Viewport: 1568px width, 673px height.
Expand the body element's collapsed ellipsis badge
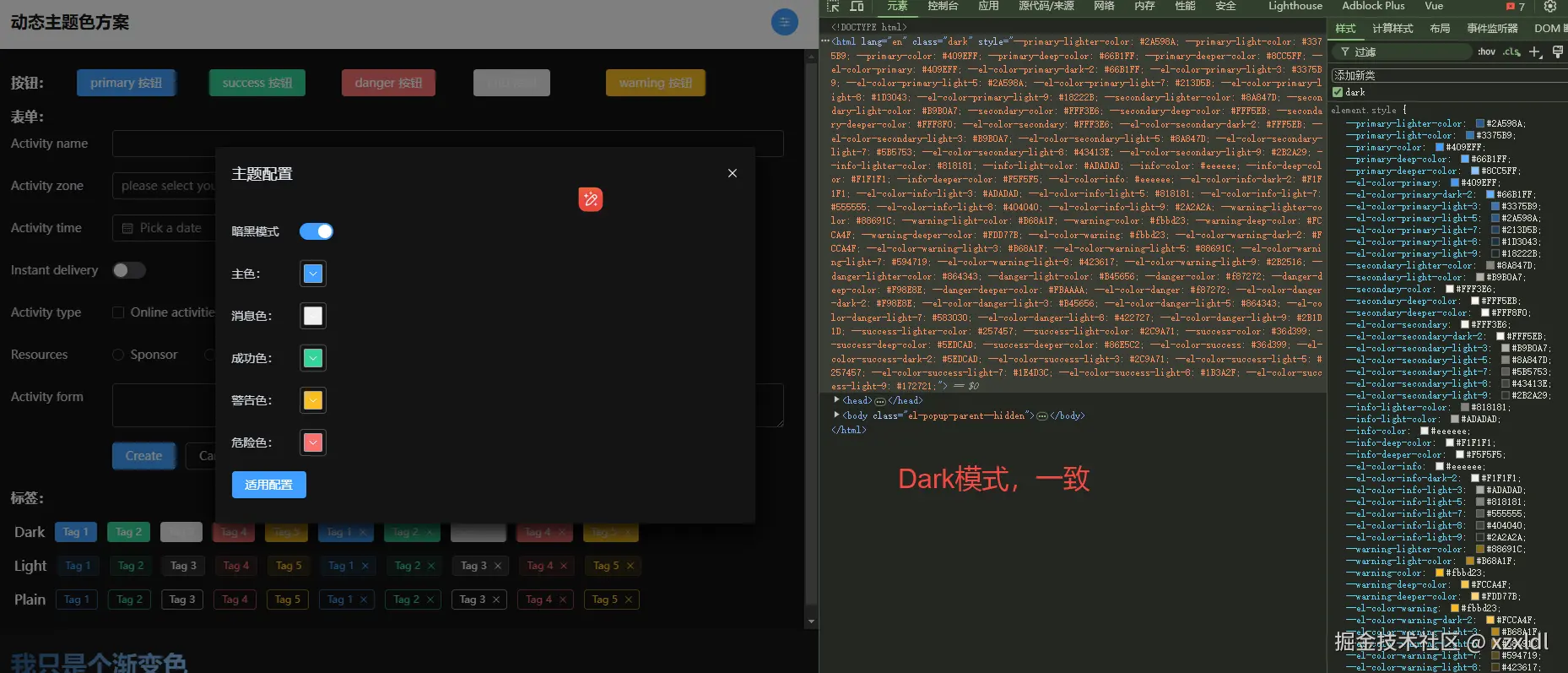click(x=1041, y=416)
